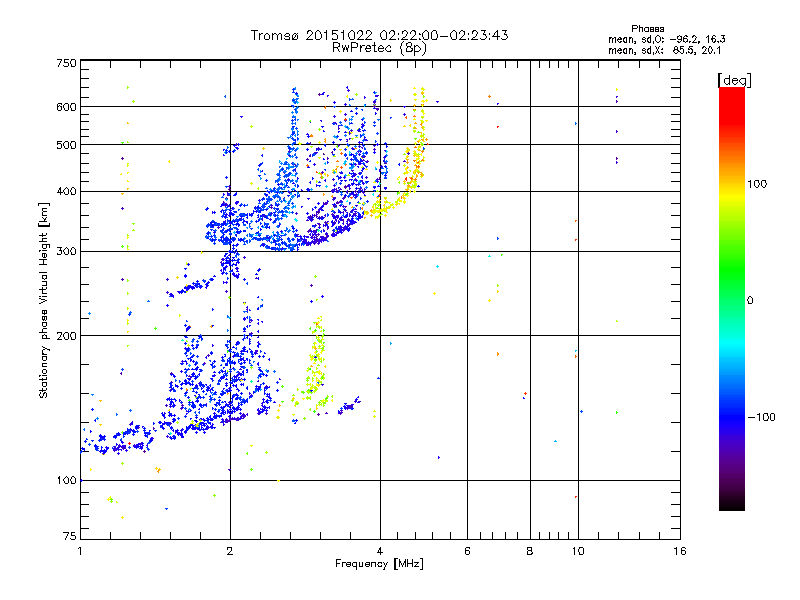Click the plot title 'Tromsø 20151022 02:22:00-02:23:43'

tap(379, 35)
